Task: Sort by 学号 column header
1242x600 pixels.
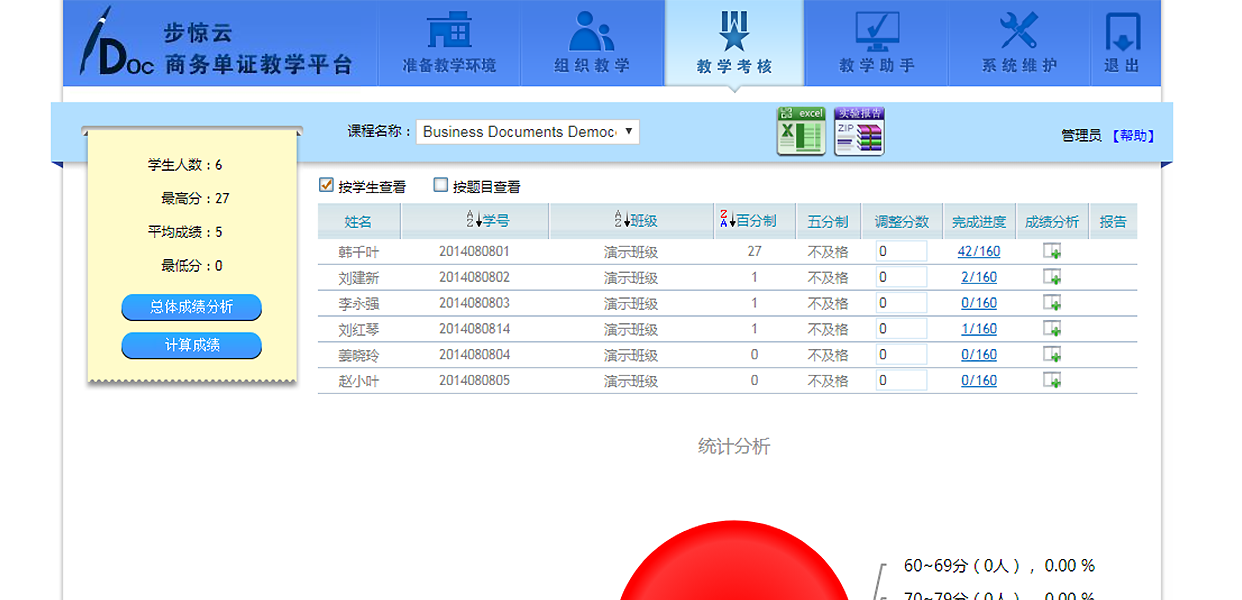Action: point(488,221)
